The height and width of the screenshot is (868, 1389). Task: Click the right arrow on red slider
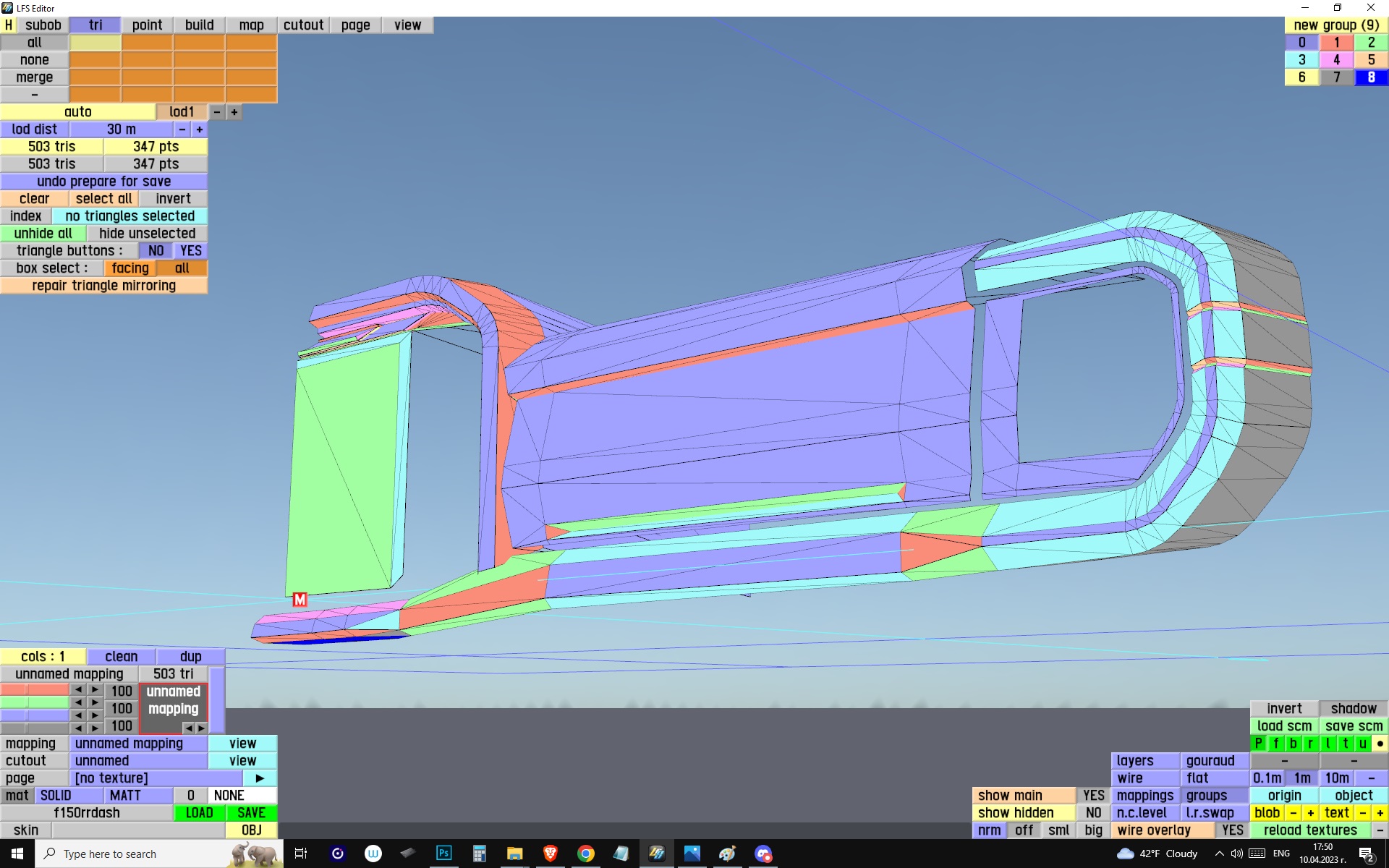pyautogui.click(x=95, y=690)
